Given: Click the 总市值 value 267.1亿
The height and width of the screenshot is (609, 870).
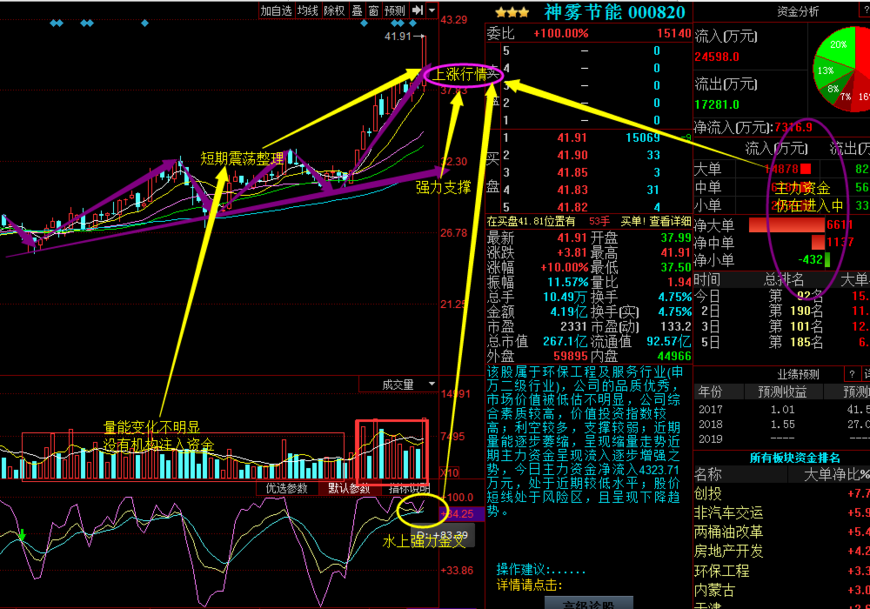Looking at the screenshot, I should tap(565, 341).
